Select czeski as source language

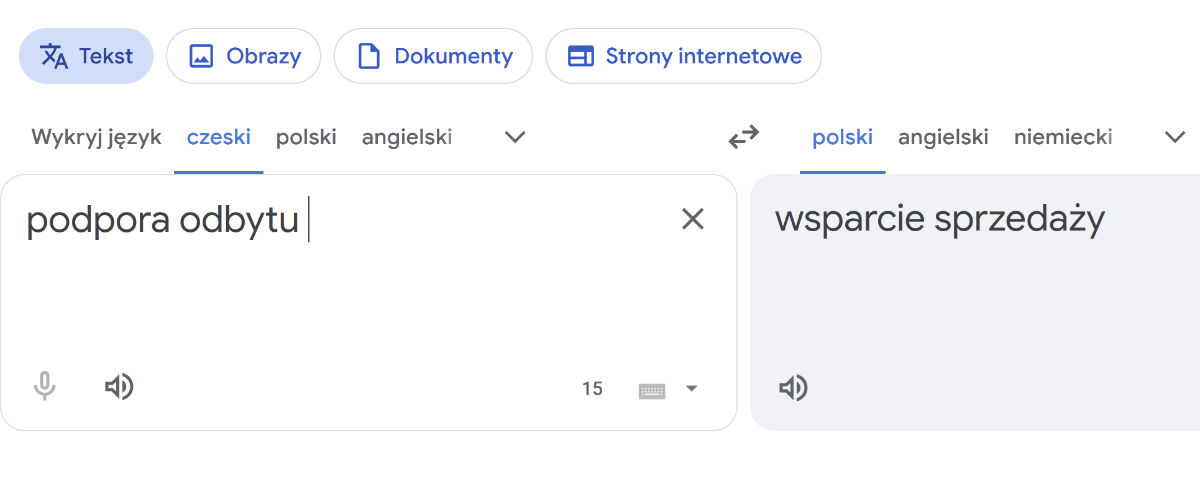point(219,137)
